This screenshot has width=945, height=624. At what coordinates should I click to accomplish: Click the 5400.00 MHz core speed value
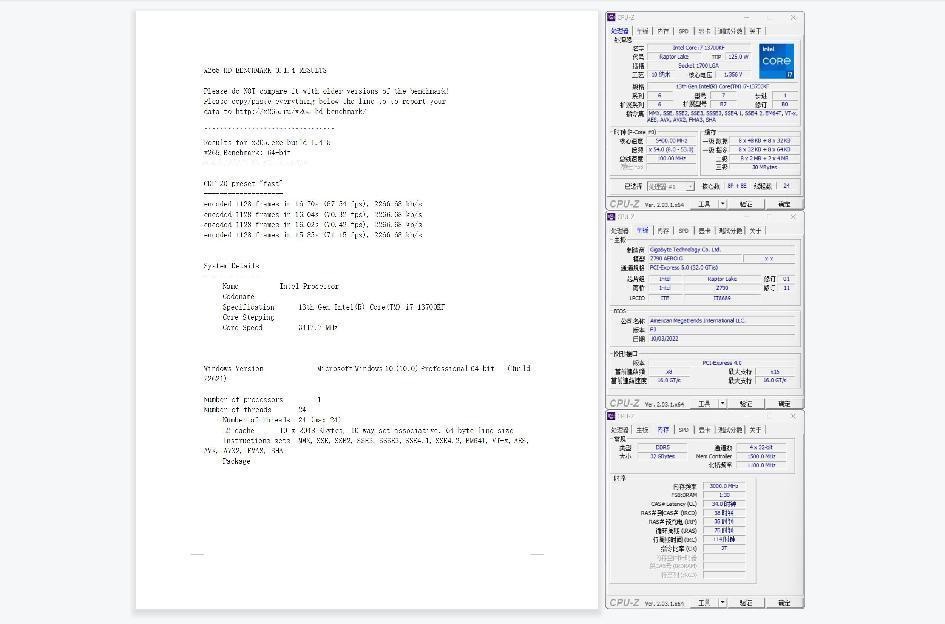671,140
